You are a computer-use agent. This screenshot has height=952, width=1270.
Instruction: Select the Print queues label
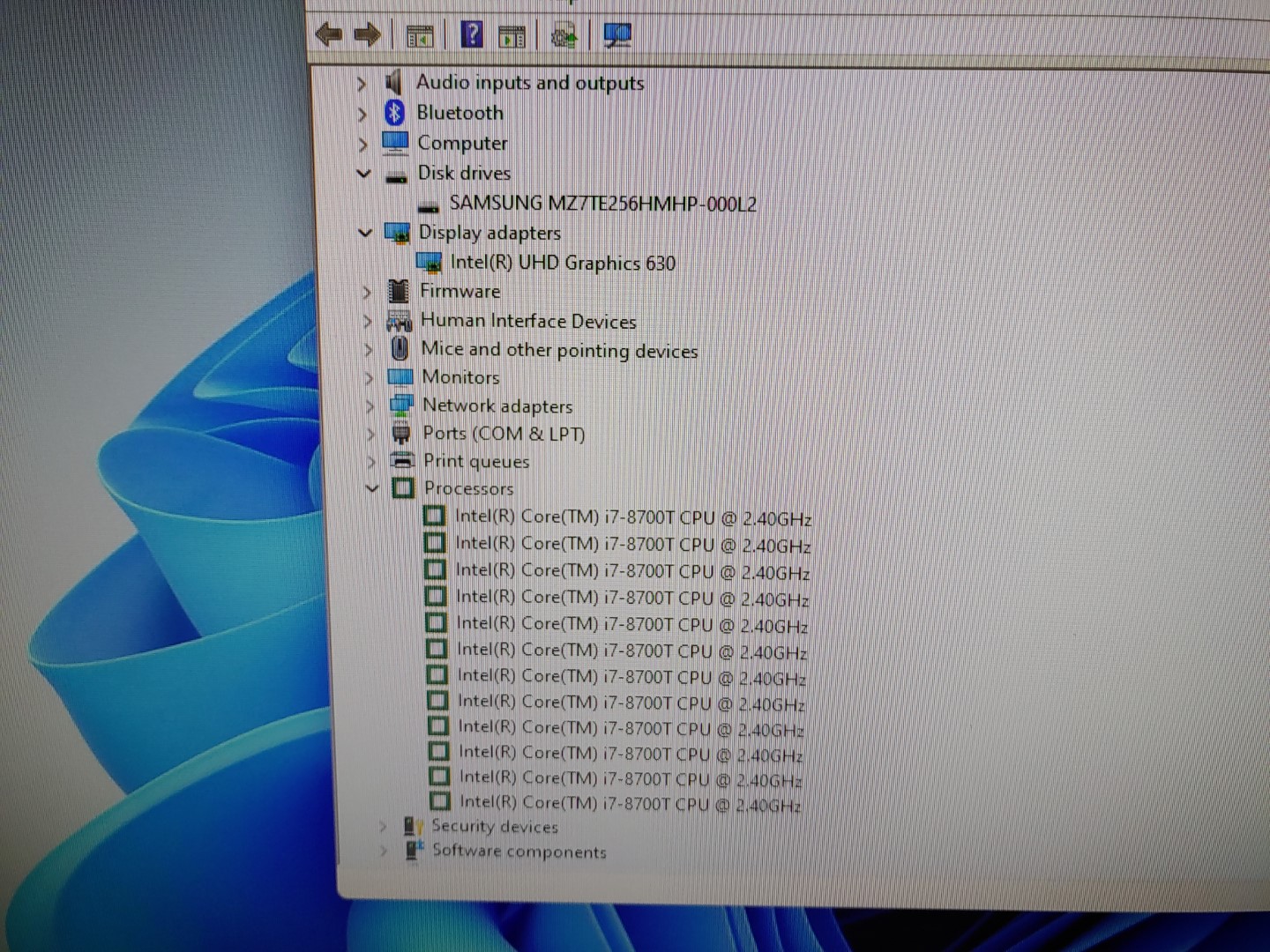point(476,461)
